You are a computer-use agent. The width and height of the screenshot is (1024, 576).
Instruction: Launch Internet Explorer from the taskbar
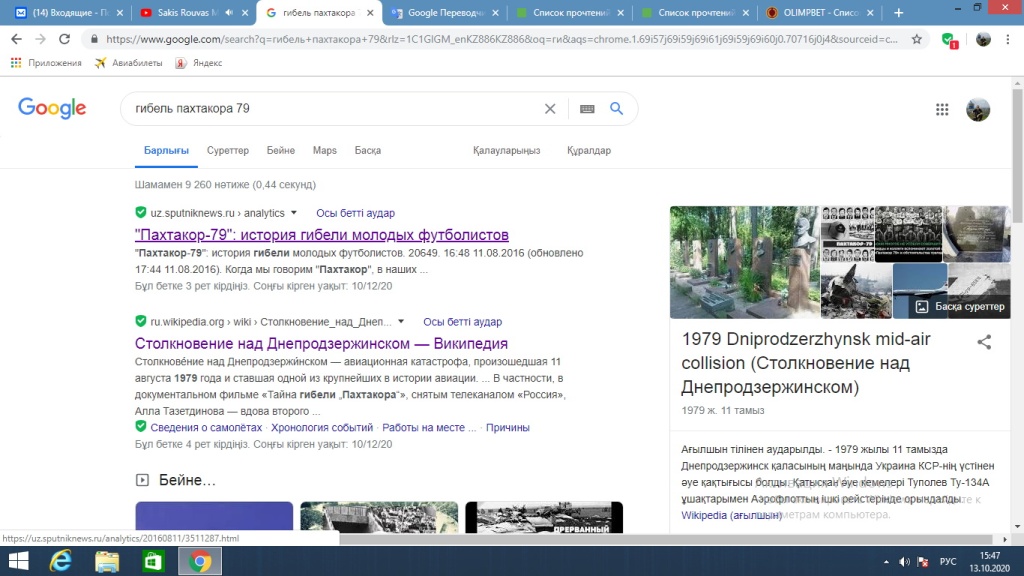[61, 561]
